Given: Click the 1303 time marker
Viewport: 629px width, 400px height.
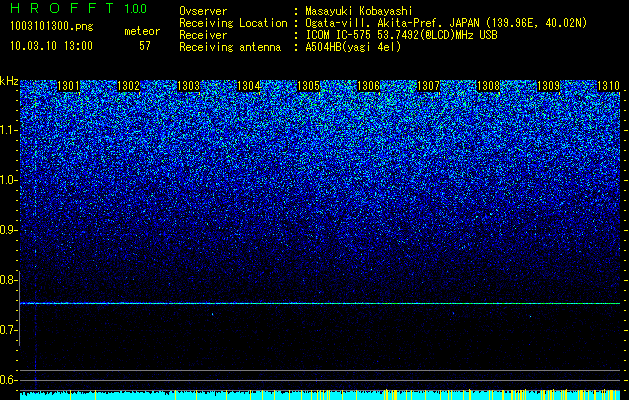Looking at the screenshot, I should (x=188, y=85).
